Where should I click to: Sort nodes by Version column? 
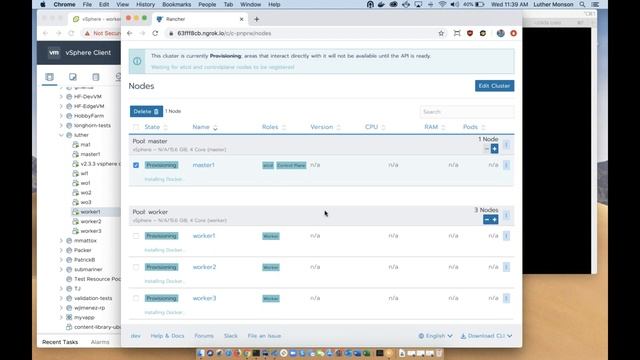pos(325,127)
